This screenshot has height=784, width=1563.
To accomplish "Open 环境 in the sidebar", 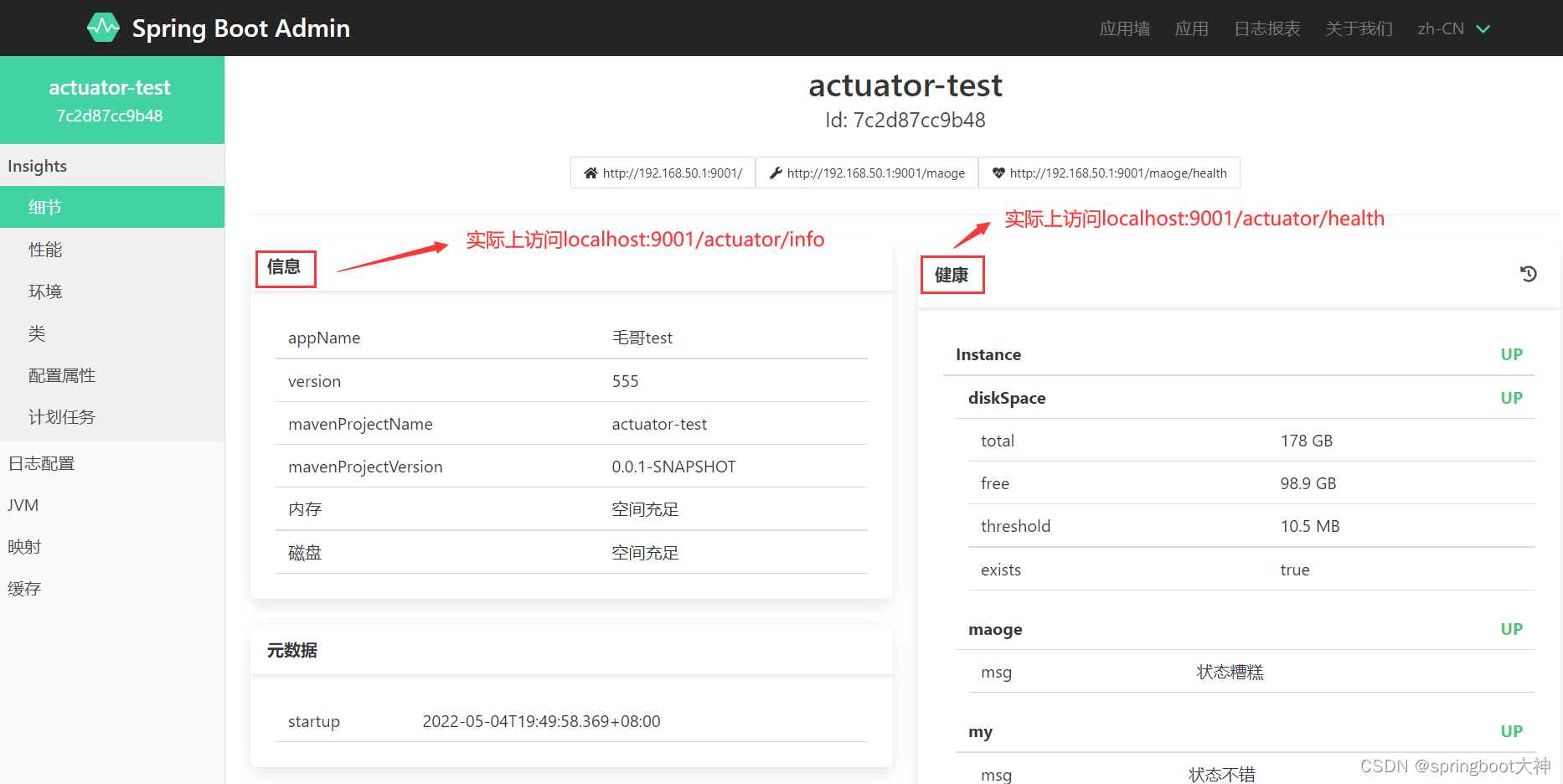I will pyautogui.click(x=112, y=291).
